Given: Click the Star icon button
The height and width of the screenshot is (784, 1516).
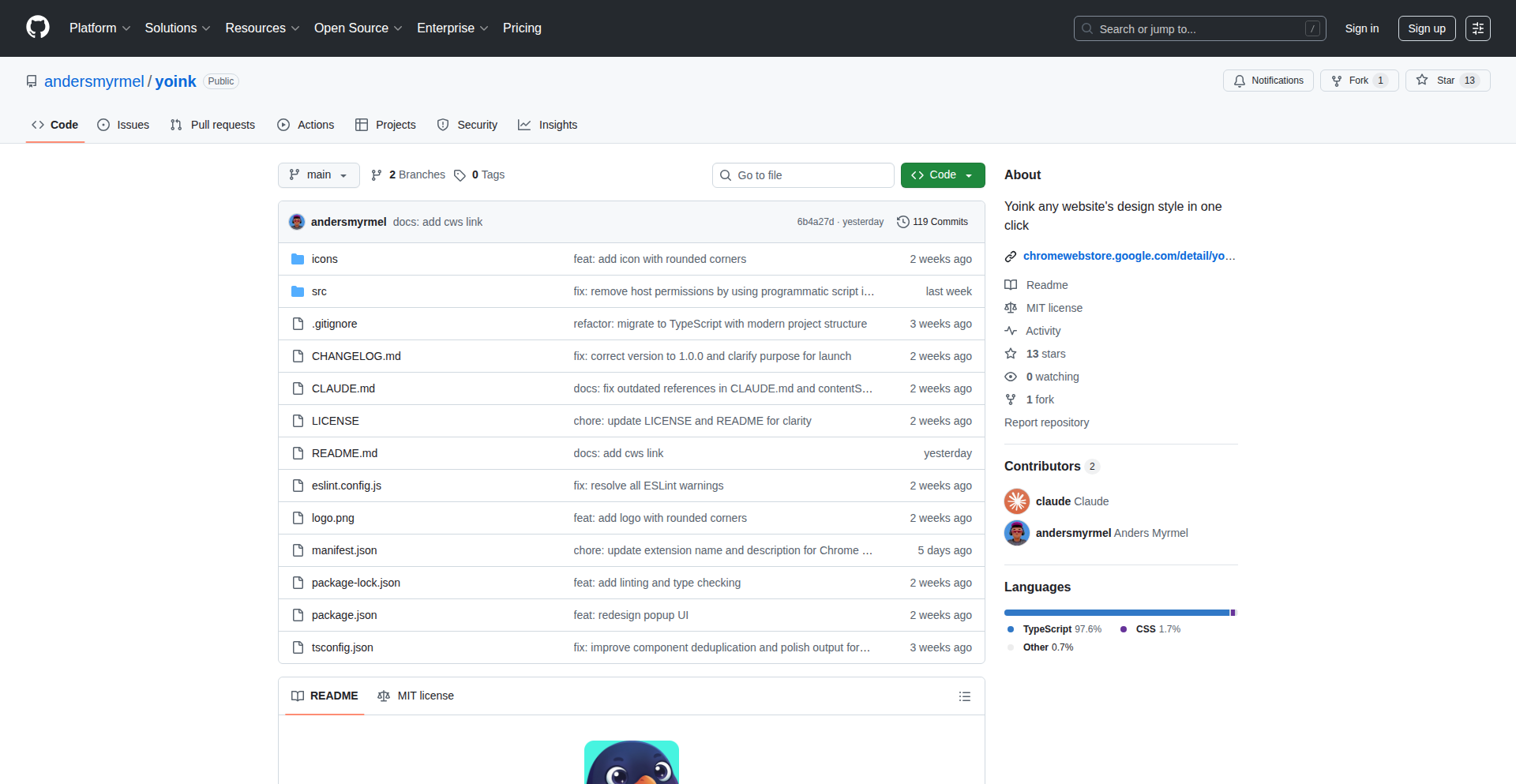Looking at the screenshot, I should [x=1422, y=81].
